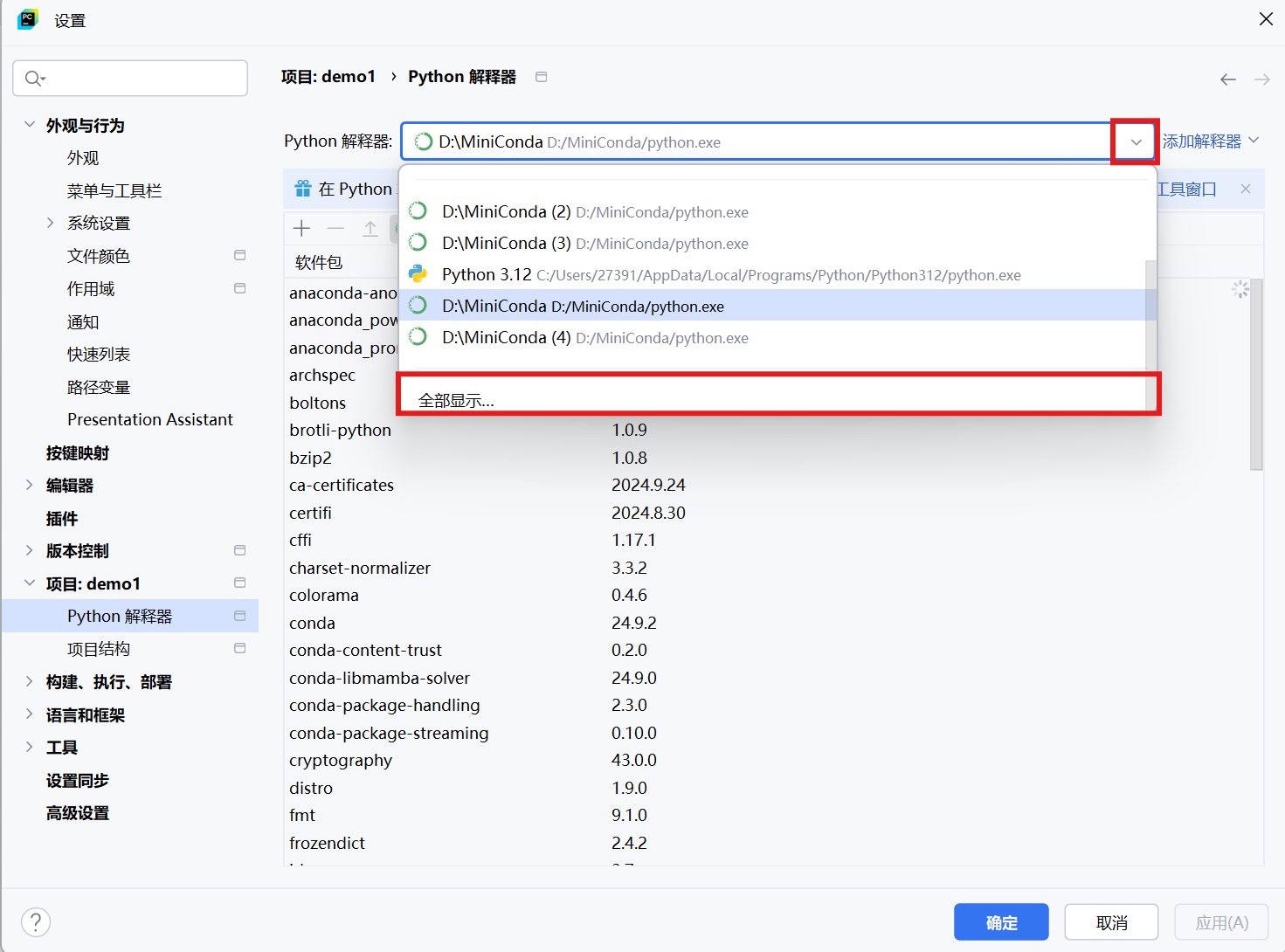Expand the 系统设置 node
Screen dimensions: 1285x952
[50, 223]
